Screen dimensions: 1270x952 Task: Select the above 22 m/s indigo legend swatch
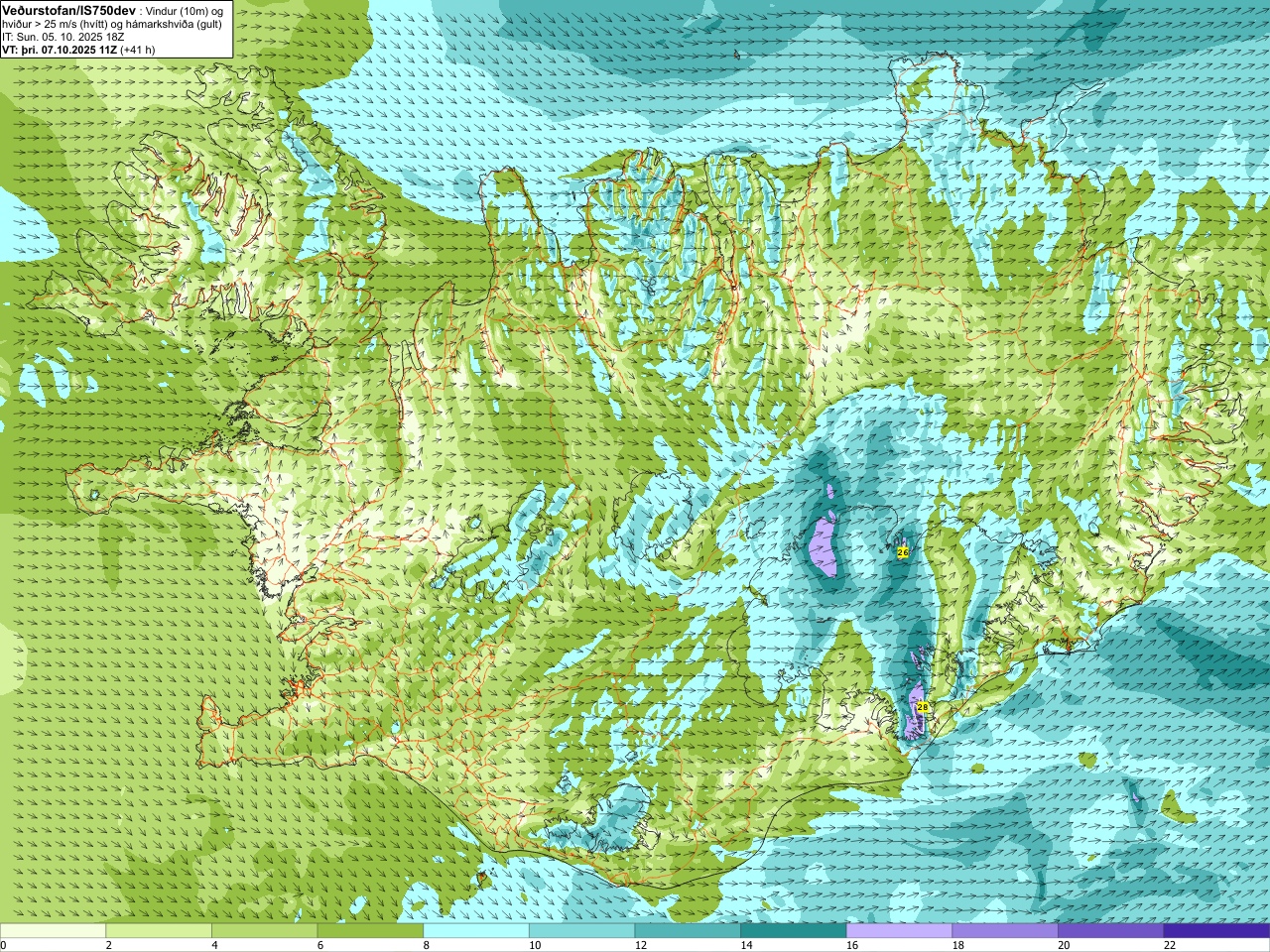1216,931
